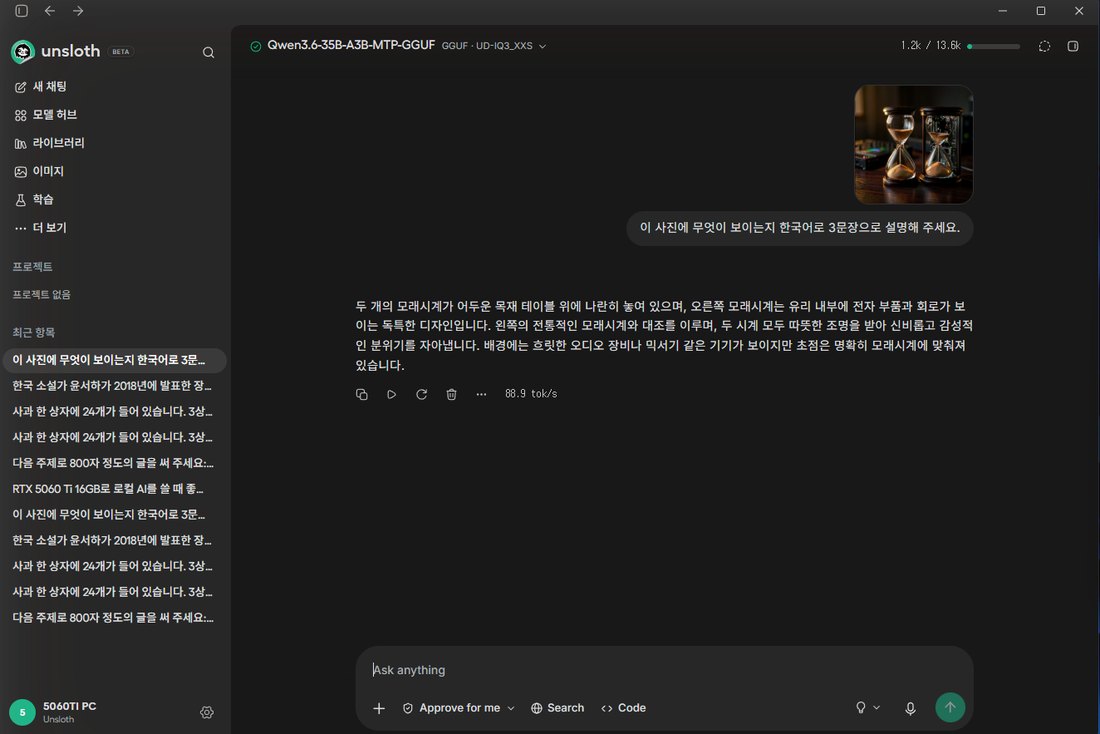The width and height of the screenshot is (1100, 734).
Task: Click the user prompt message bubble
Action: [x=800, y=228]
